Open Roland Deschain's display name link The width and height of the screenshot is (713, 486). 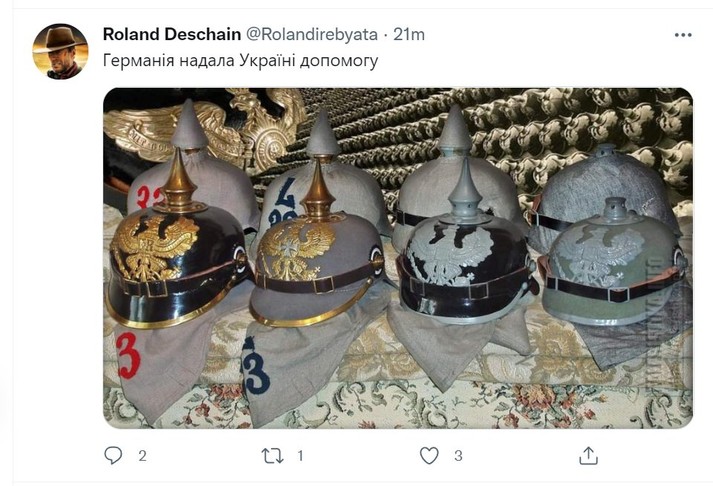172,34
